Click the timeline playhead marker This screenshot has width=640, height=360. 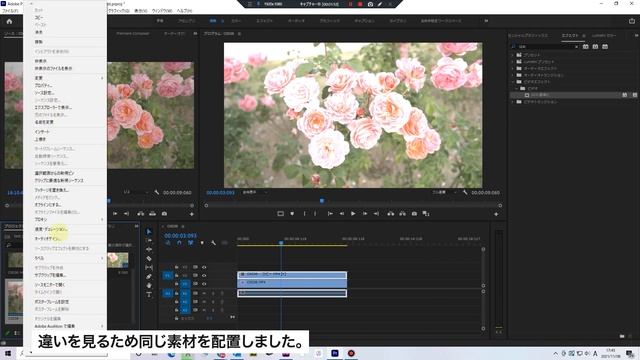(x=281, y=243)
